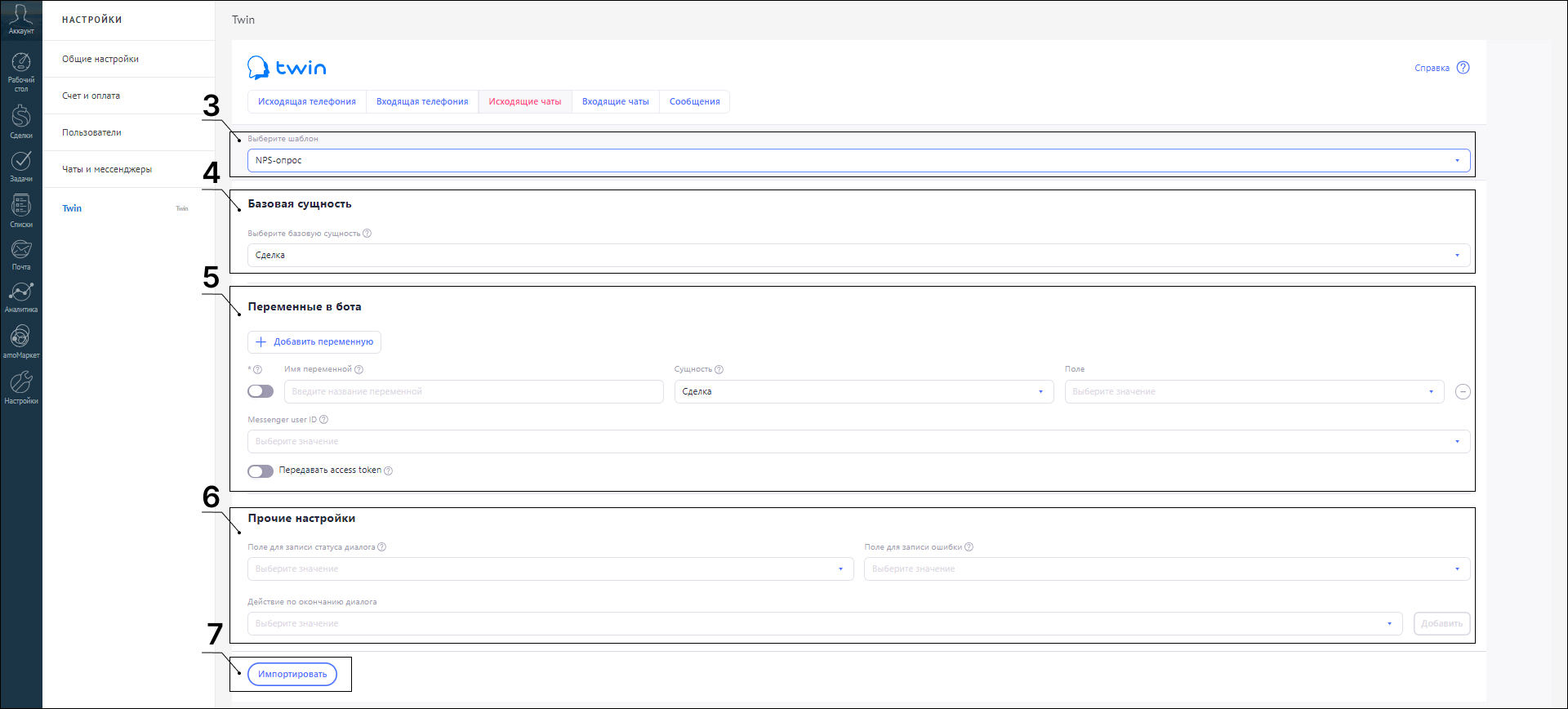Click the twin logo
The width and height of the screenshot is (1568, 709).
tap(287, 68)
